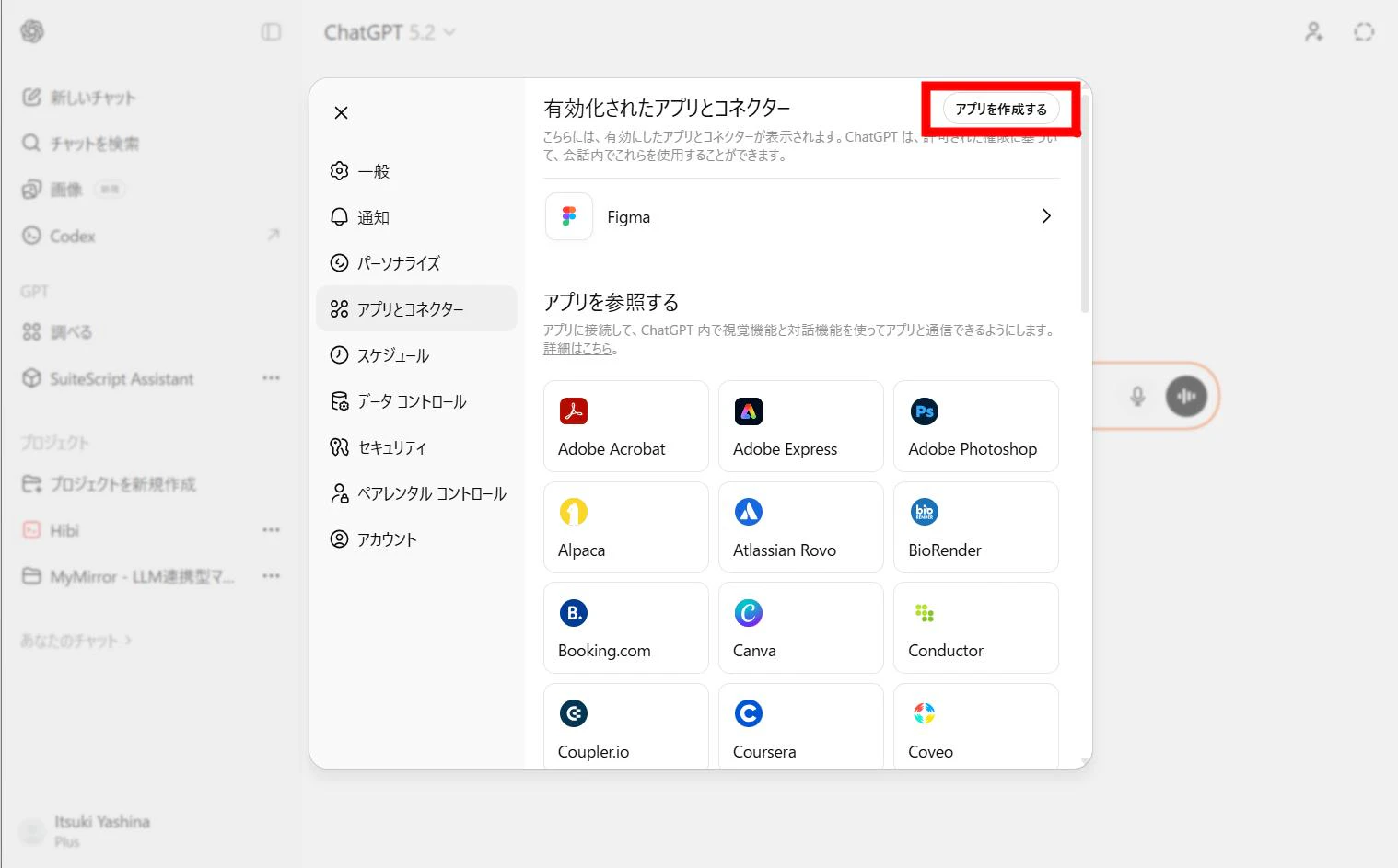
Task: Click the Adobe Acrobat icon
Action: 574,411
